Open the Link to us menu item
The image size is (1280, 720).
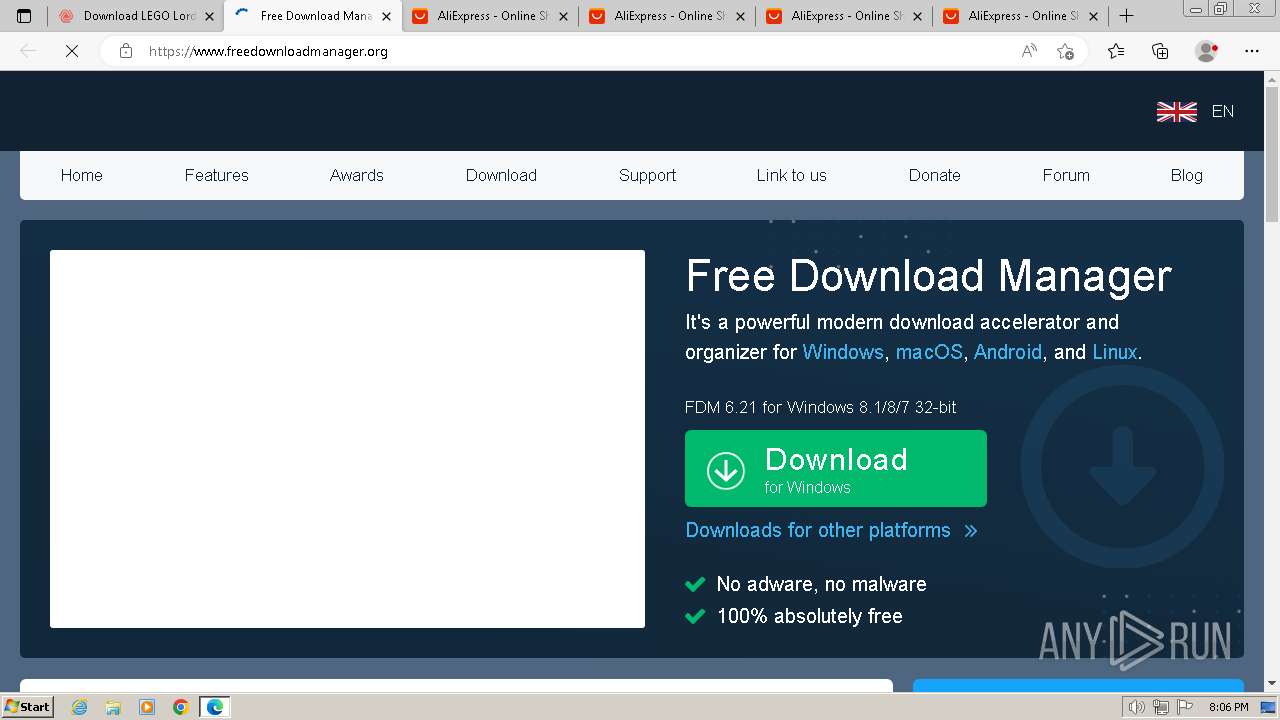(791, 175)
